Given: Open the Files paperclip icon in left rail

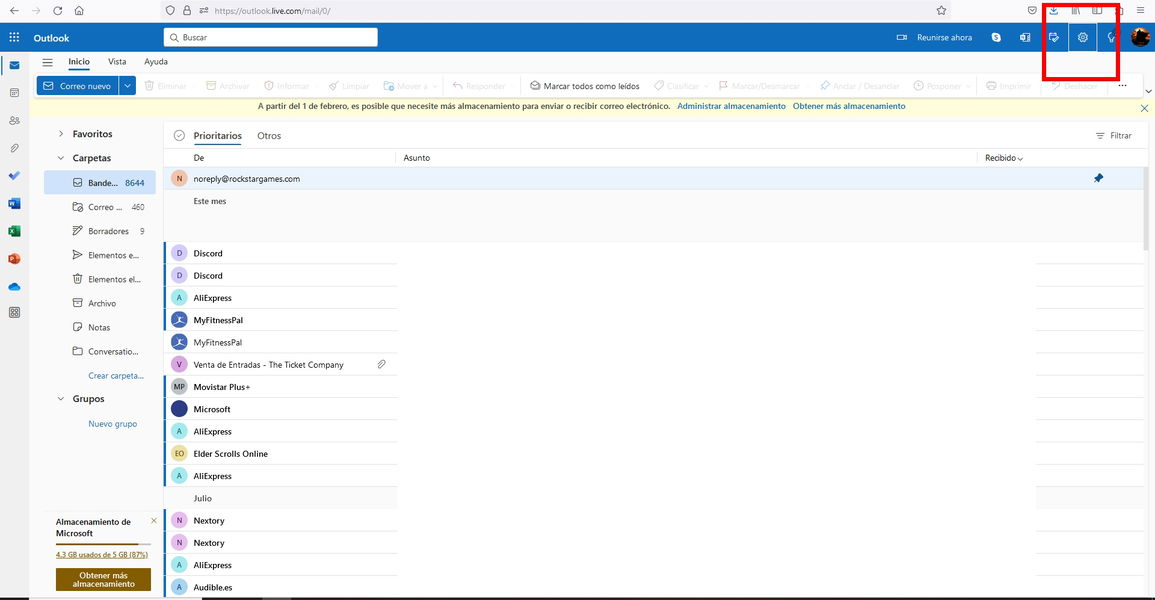Looking at the screenshot, I should pyautogui.click(x=14, y=148).
